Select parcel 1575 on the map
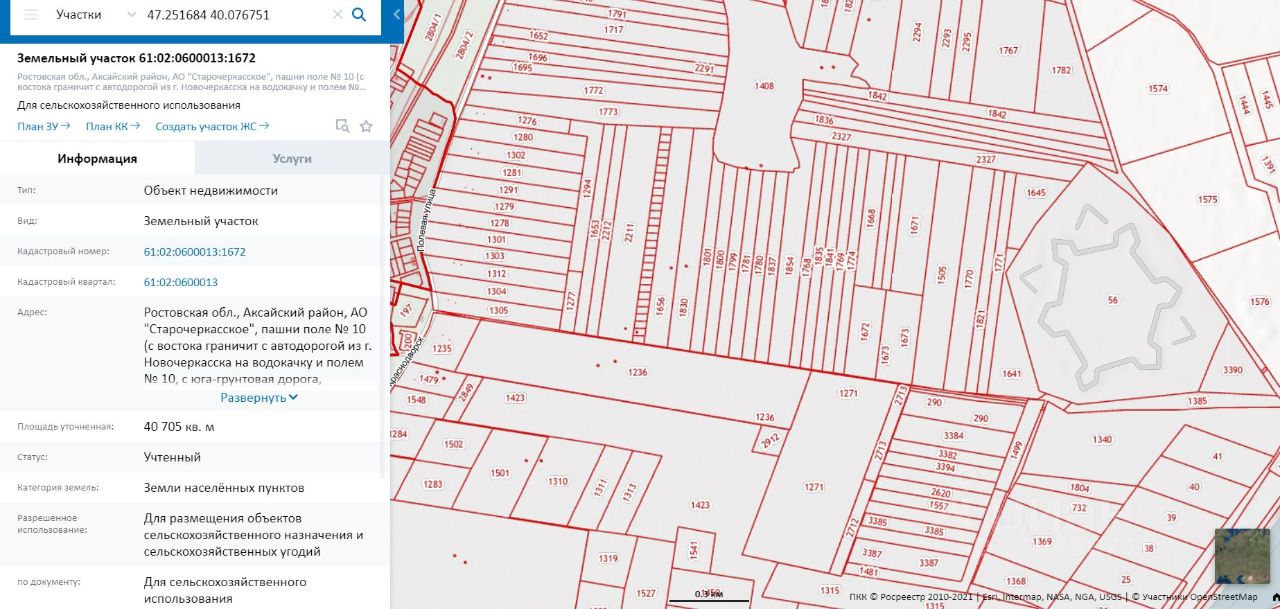 1208,200
